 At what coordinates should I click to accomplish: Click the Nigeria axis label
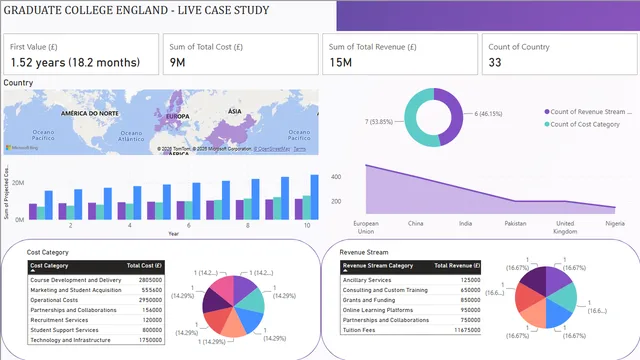point(615,223)
